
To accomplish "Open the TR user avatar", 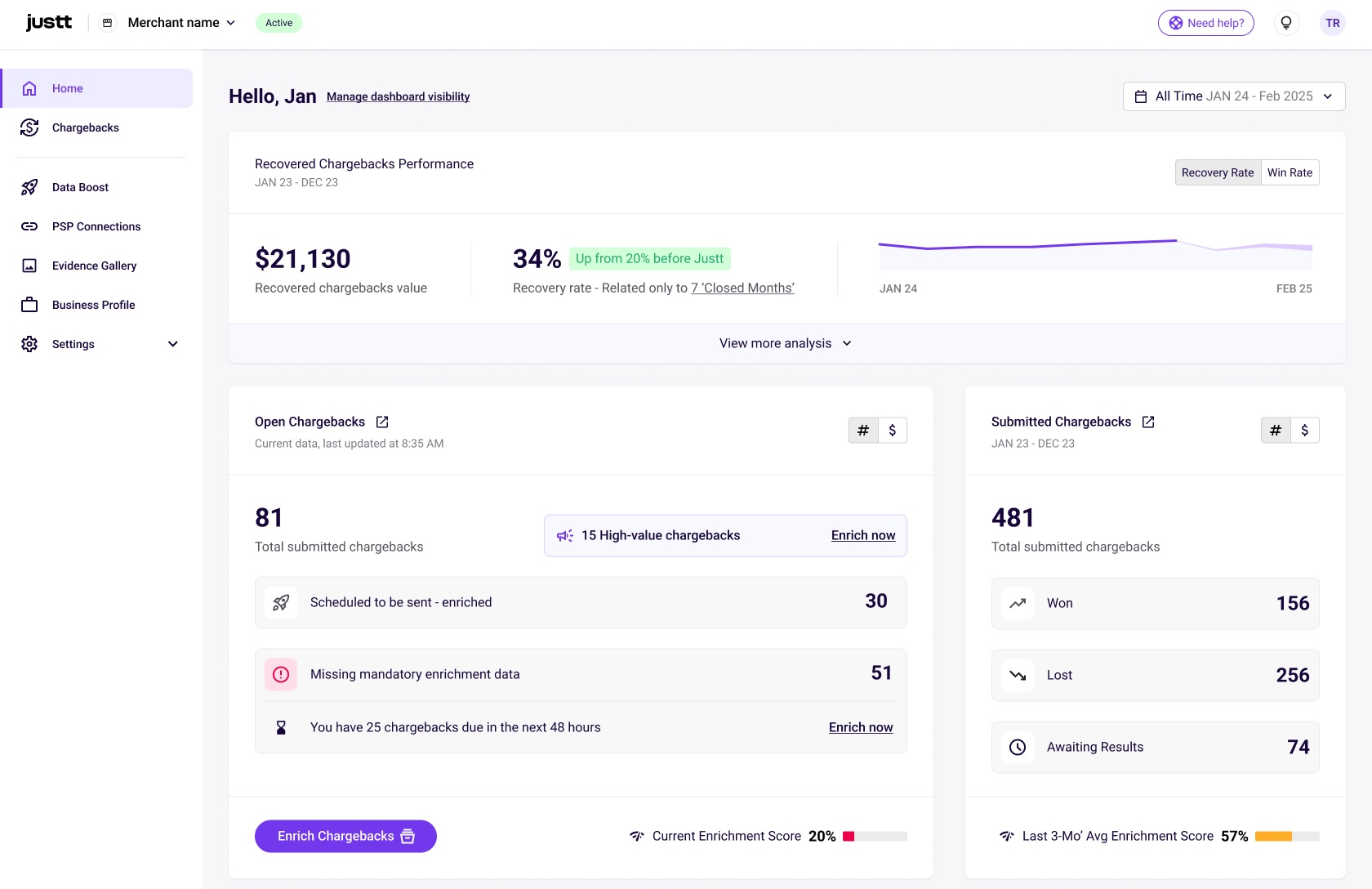I will click(1332, 23).
